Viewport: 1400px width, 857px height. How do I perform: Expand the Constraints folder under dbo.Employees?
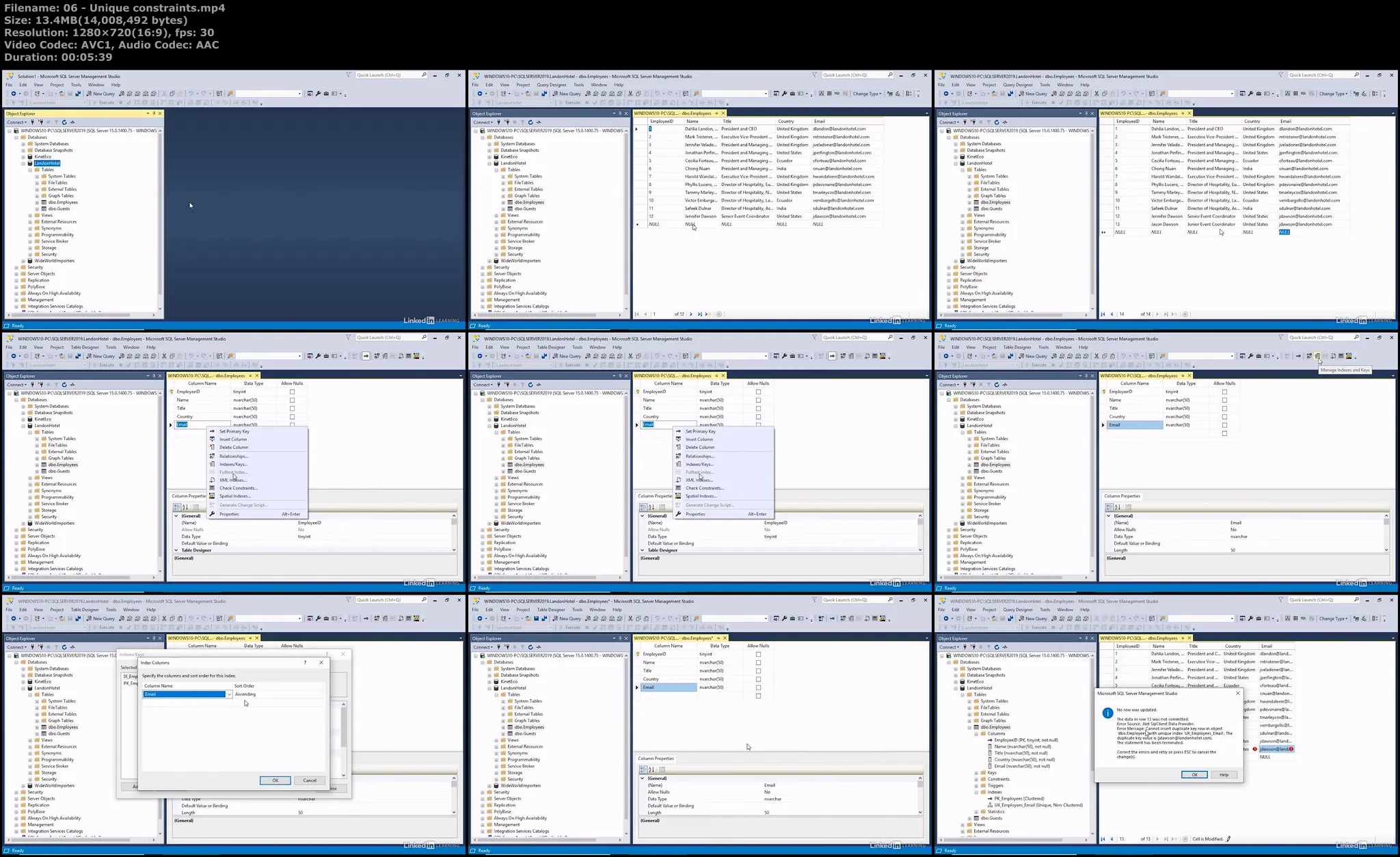point(975,779)
